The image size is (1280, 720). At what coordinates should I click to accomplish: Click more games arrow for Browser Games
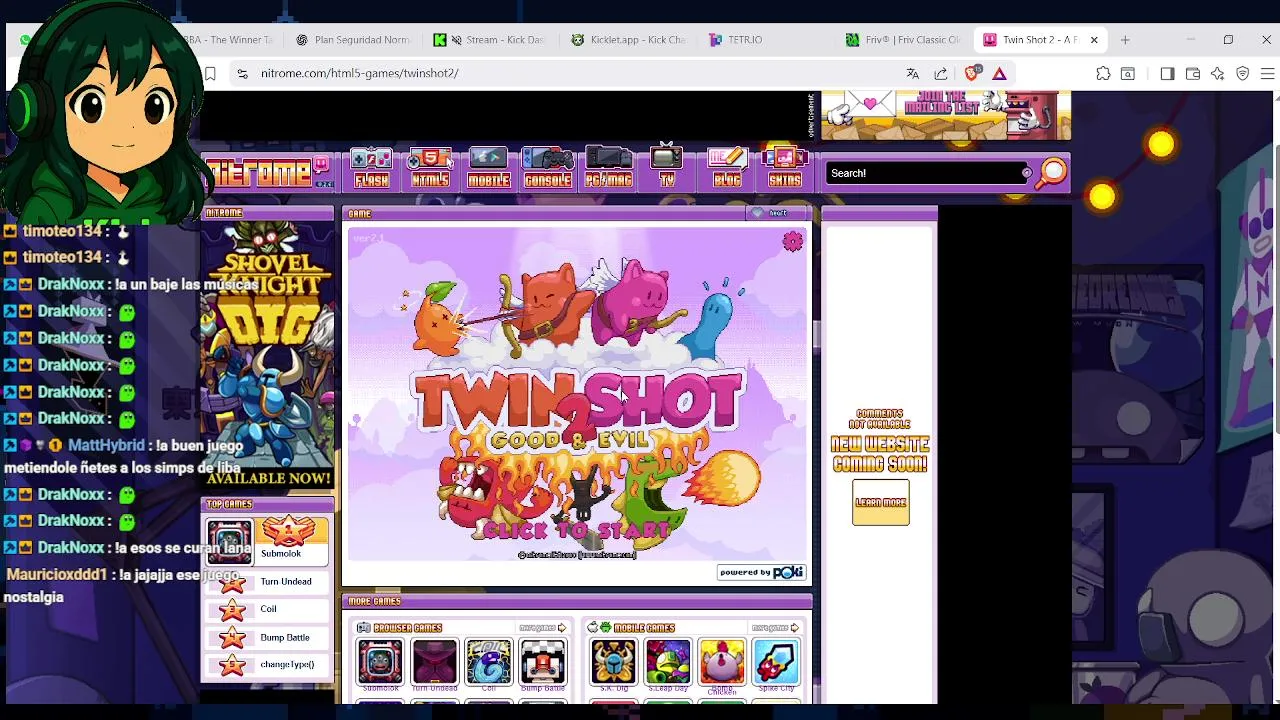tap(544, 628)
